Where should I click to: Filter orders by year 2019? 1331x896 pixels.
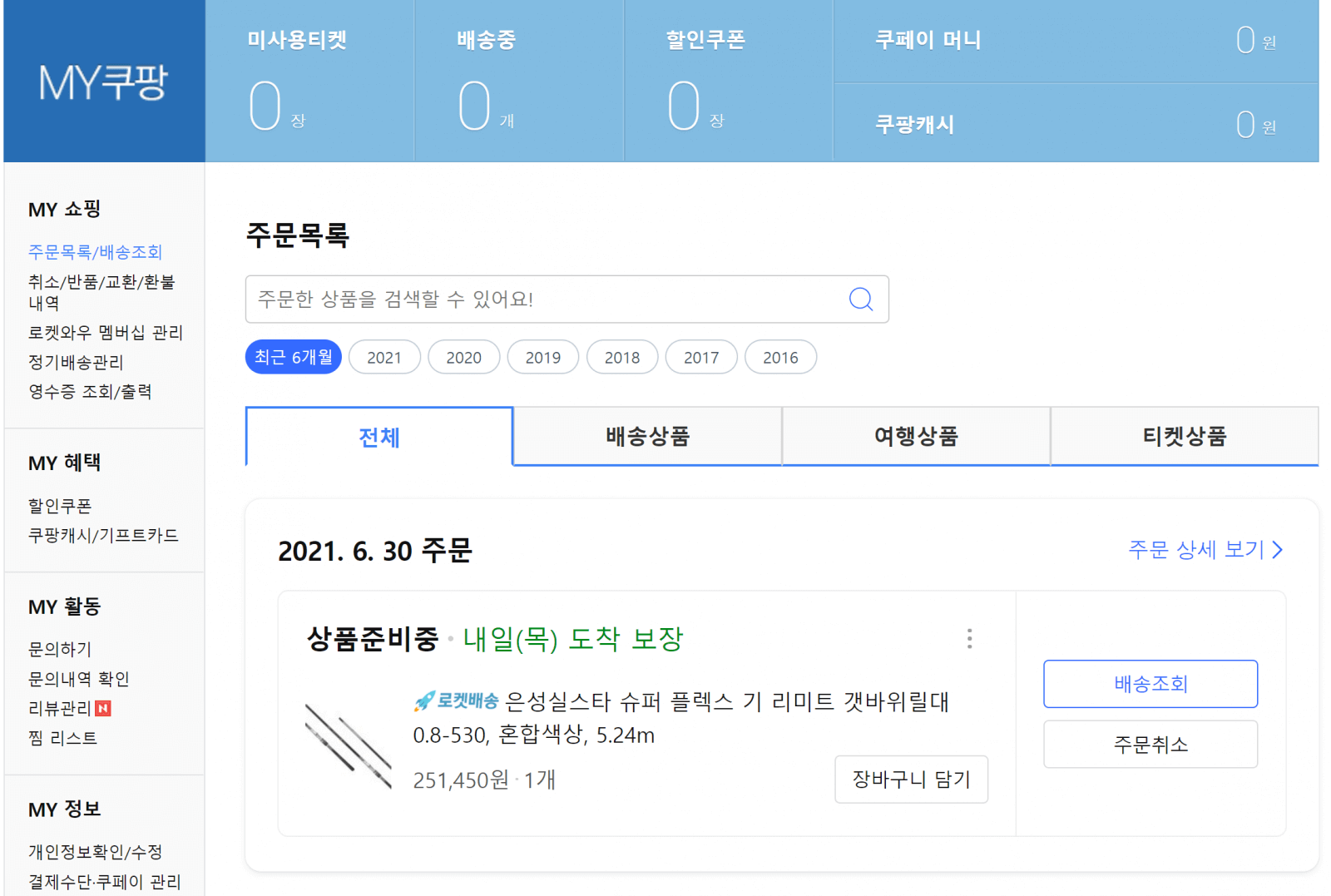pyautogui.click(x=543, y=357)
